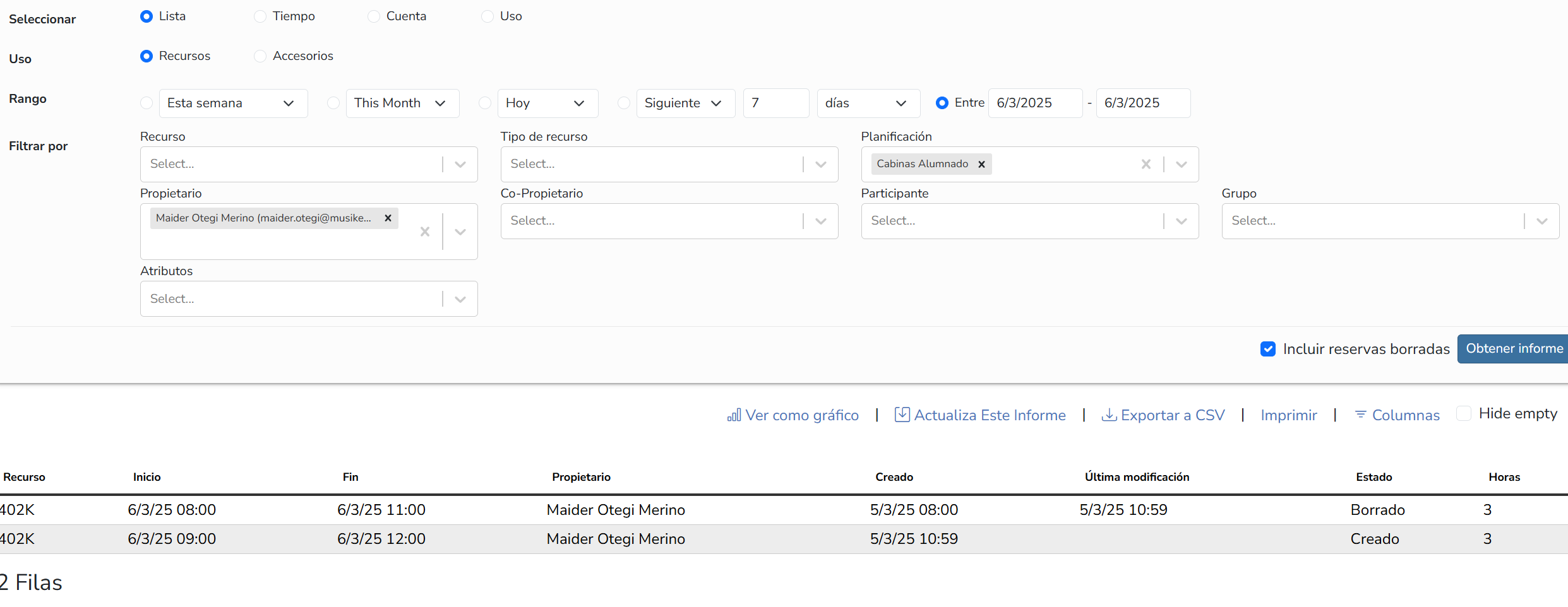Click the Exportar a CSV download icon
This screenshot has height=607, width=1568.
click(1109, 415)
